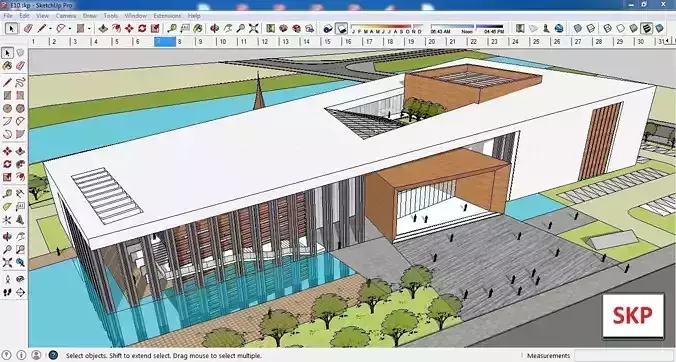676x362 pixels.
Task: Select the Arc tool in top toolbar
Action: pos(61,28)
